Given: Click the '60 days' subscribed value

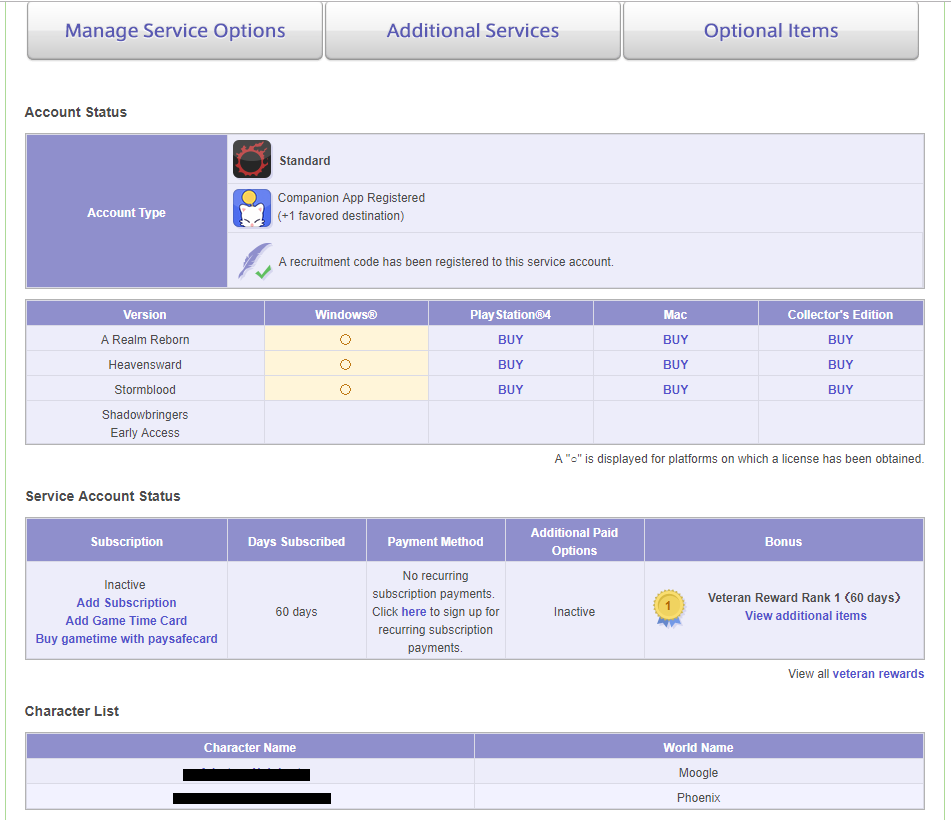Looking at the screenshot, I should [297, 611].
